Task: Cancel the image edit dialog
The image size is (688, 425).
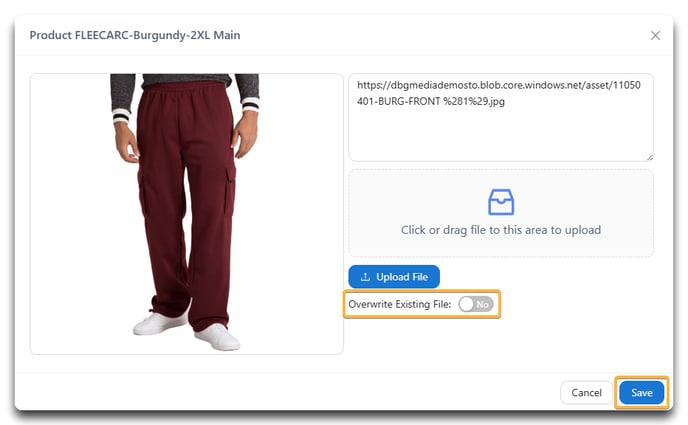Action: click(x=586, y=393)
